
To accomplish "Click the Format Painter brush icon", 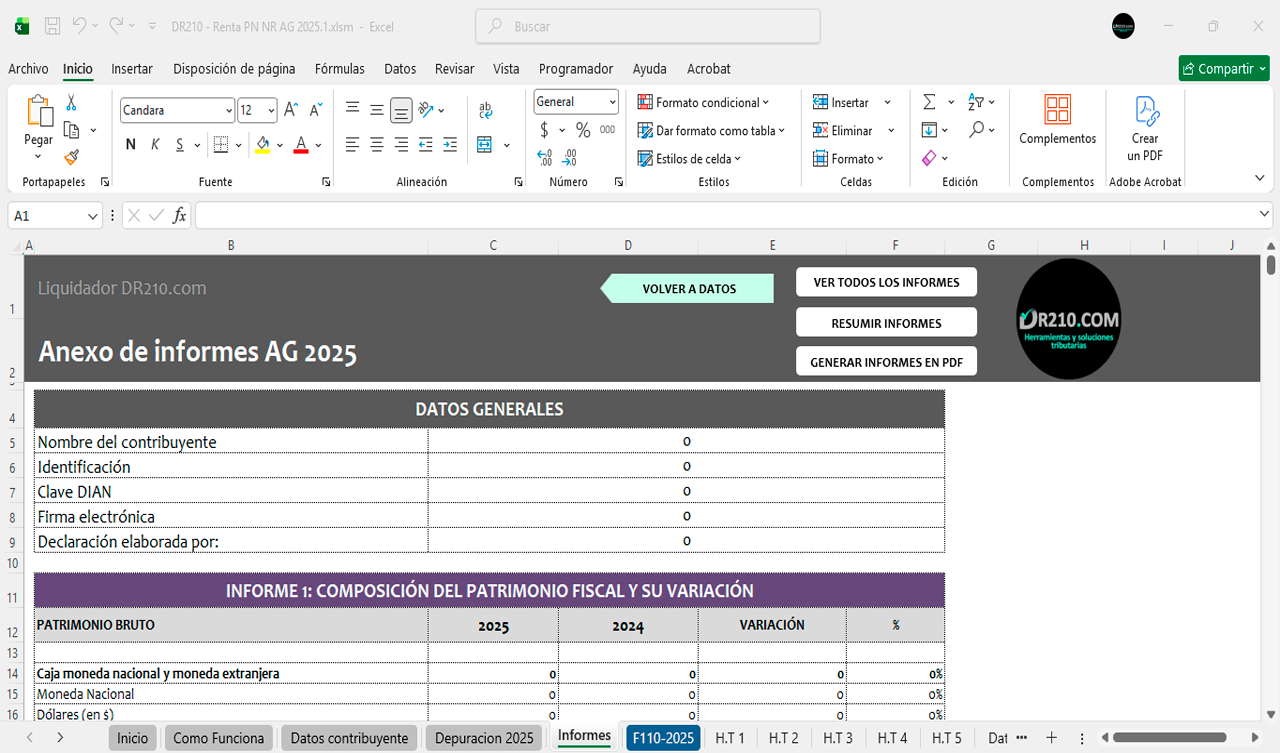I will coord(71,157).
